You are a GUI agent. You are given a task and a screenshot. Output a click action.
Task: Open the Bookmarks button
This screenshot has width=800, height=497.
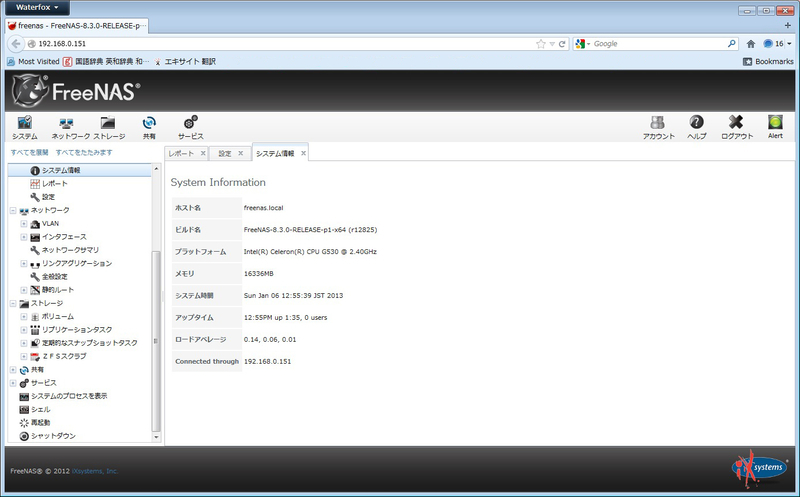(768, 61)
